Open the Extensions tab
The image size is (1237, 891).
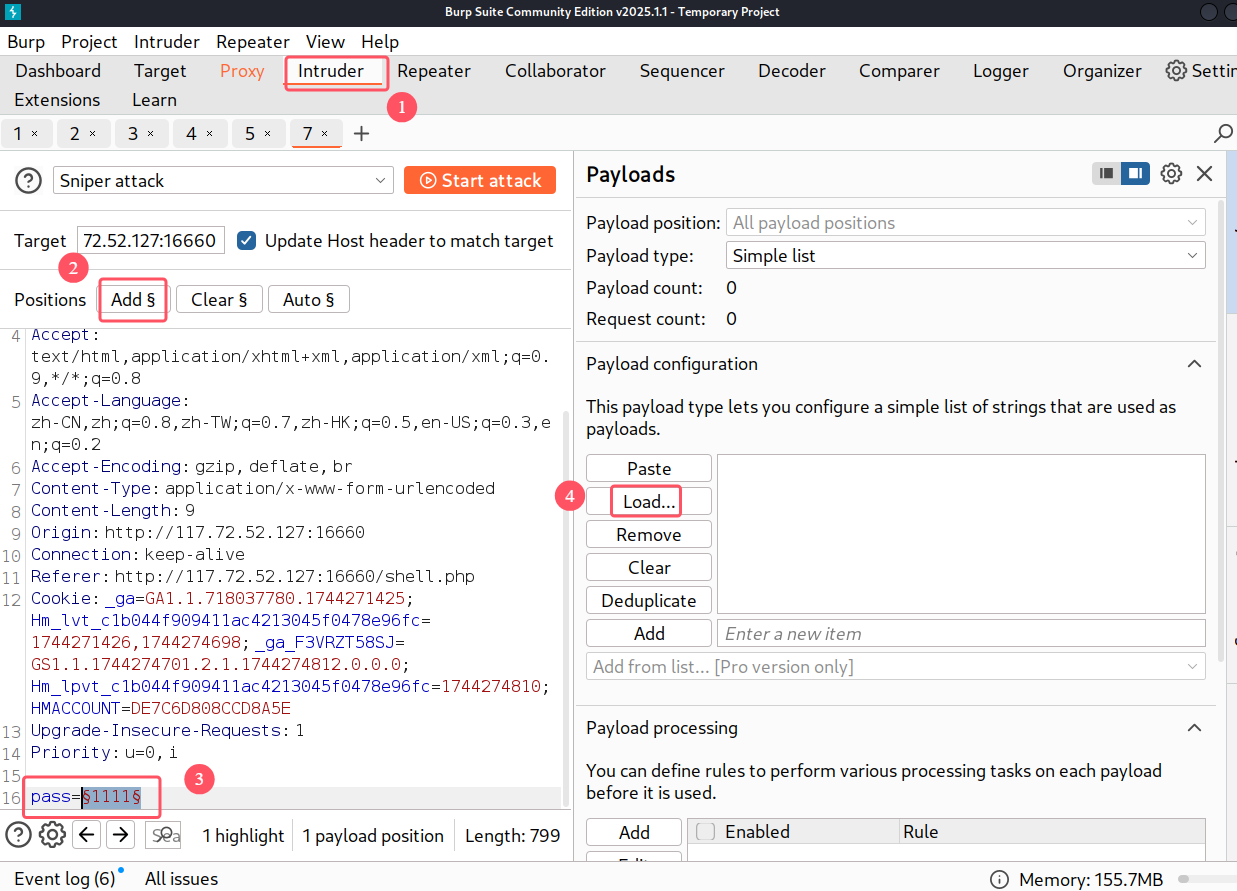point(57,100)
